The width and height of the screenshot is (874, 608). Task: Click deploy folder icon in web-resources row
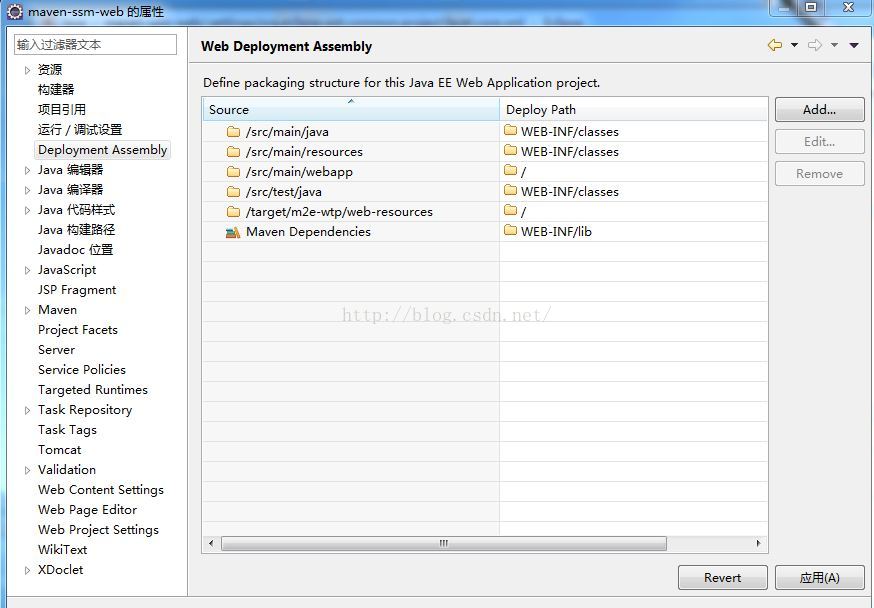511,210
